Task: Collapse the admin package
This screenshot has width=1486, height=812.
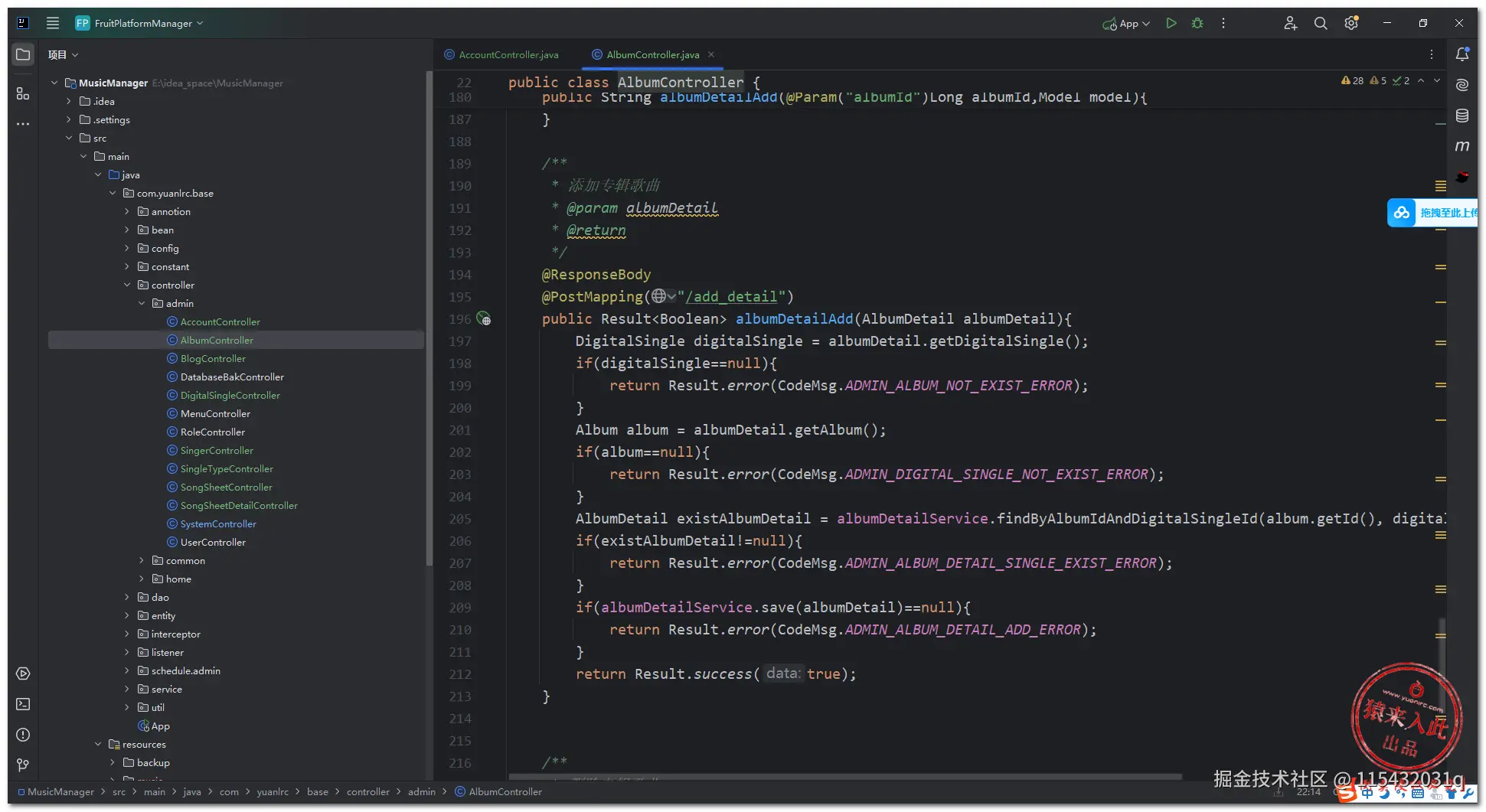Action: 142,303
